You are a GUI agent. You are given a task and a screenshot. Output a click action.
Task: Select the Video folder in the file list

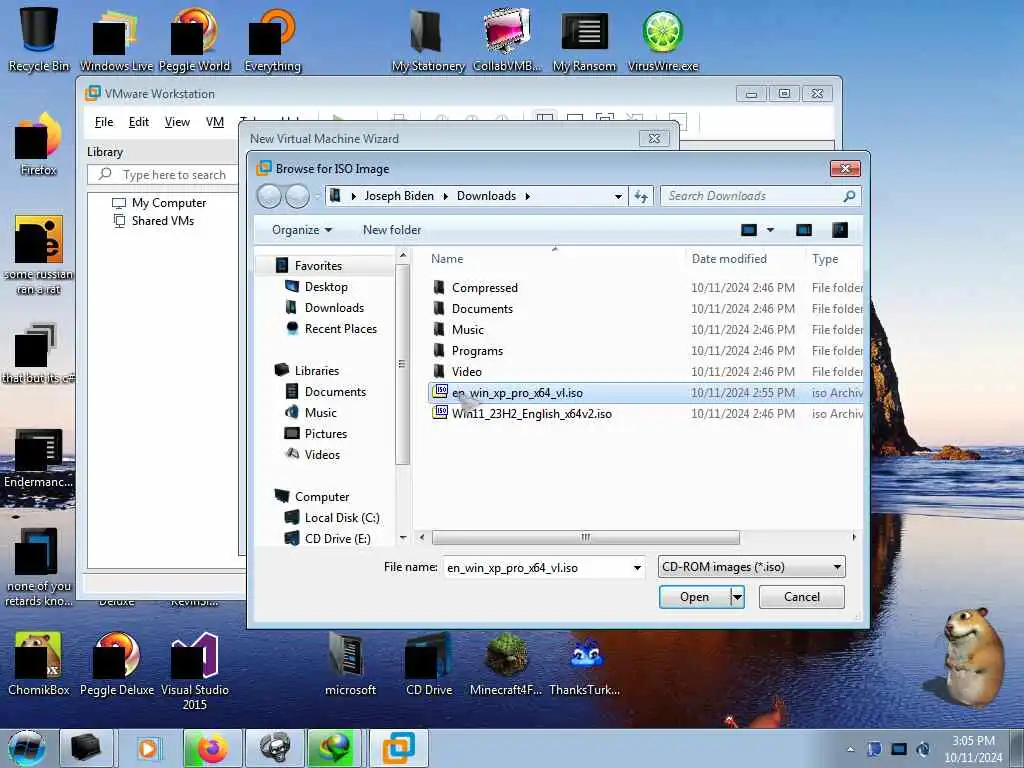(x=645, y=372)
